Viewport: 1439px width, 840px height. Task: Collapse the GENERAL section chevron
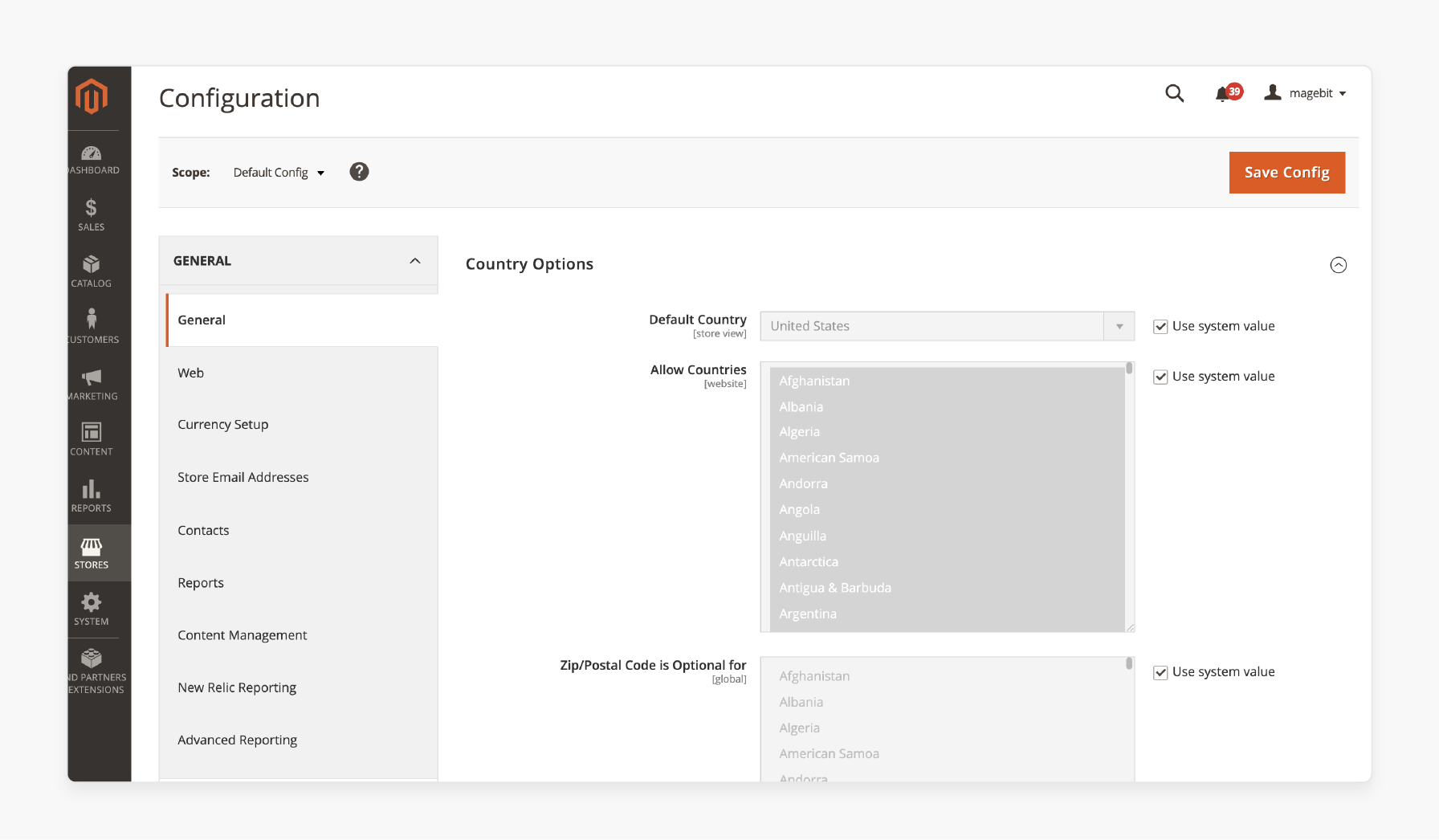(x=415, y=261)
